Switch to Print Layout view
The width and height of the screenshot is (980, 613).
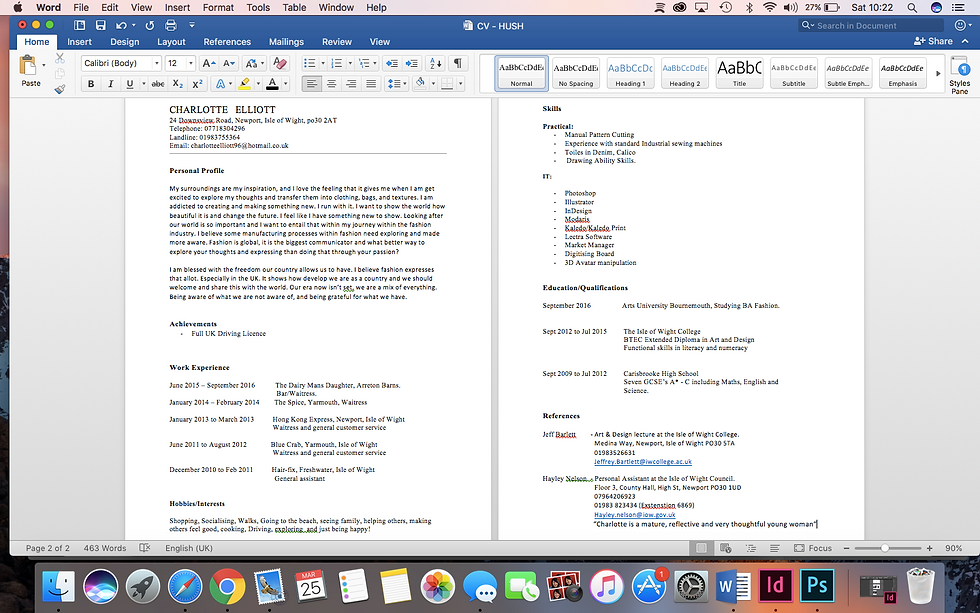click(701, 548)
